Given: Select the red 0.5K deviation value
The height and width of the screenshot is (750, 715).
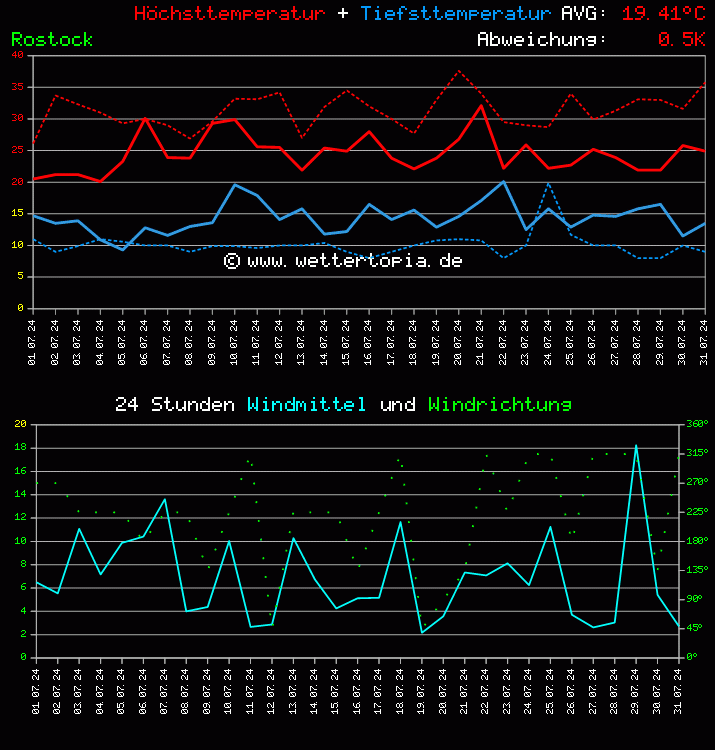Looking at the screenshot, I should point(681,40).
